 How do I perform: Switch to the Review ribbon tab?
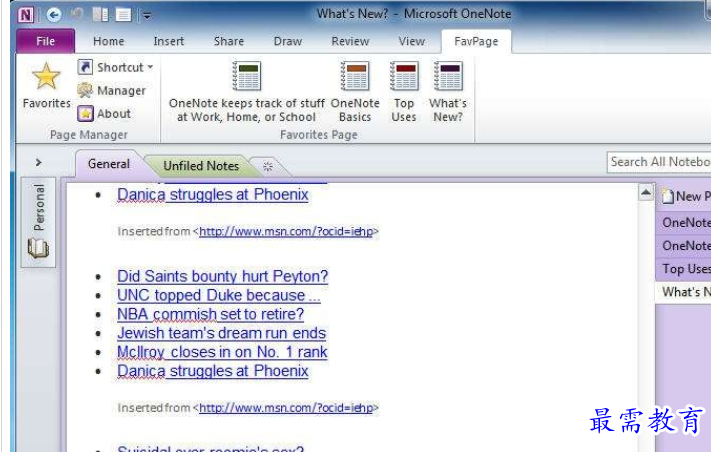click(350, 41)
